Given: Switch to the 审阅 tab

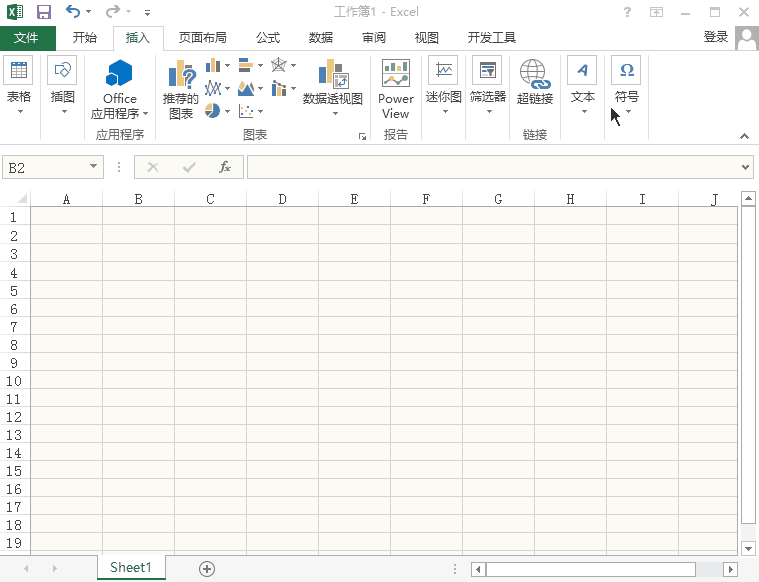Looking at the screenshot, I should pos(374,38).
